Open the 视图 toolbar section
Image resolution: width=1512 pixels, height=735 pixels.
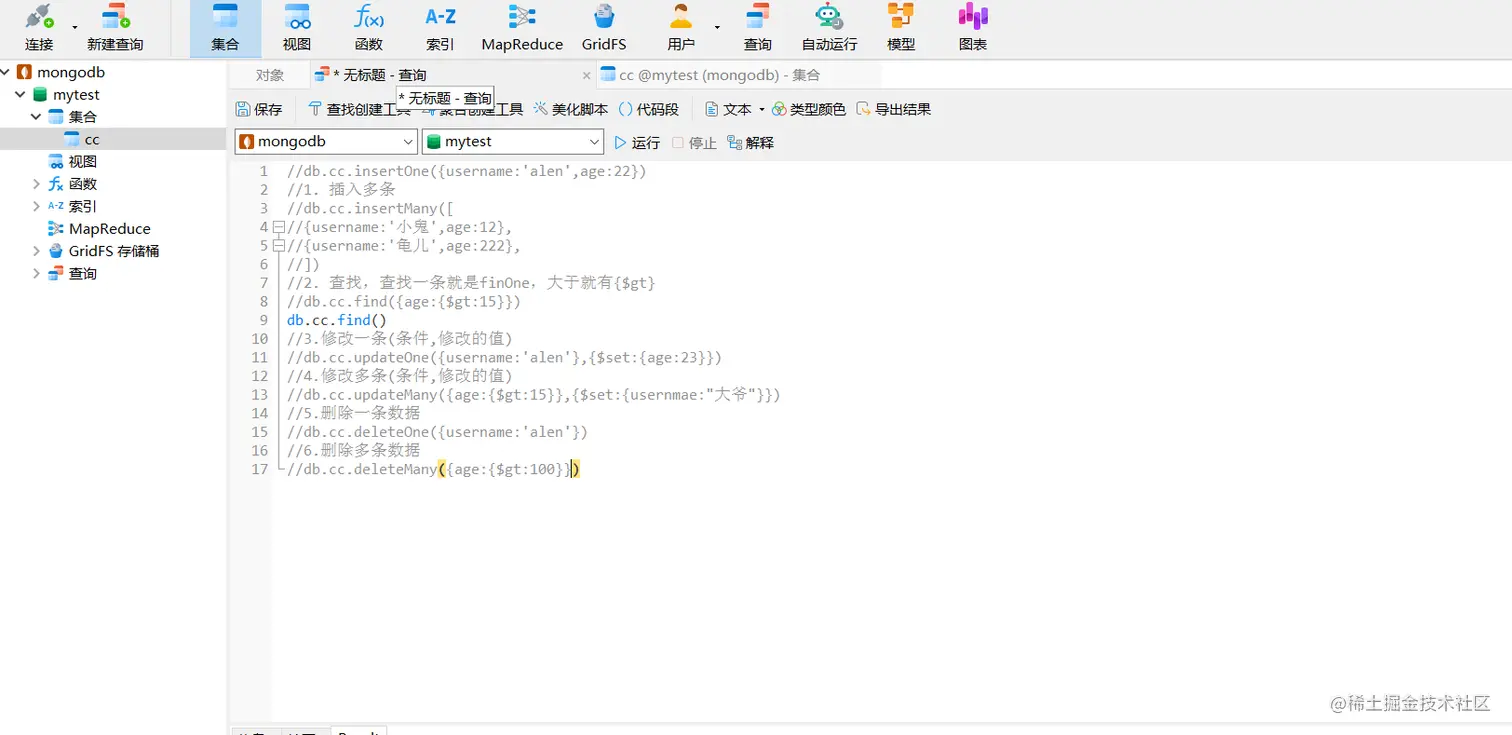click(x=297, y=27)
